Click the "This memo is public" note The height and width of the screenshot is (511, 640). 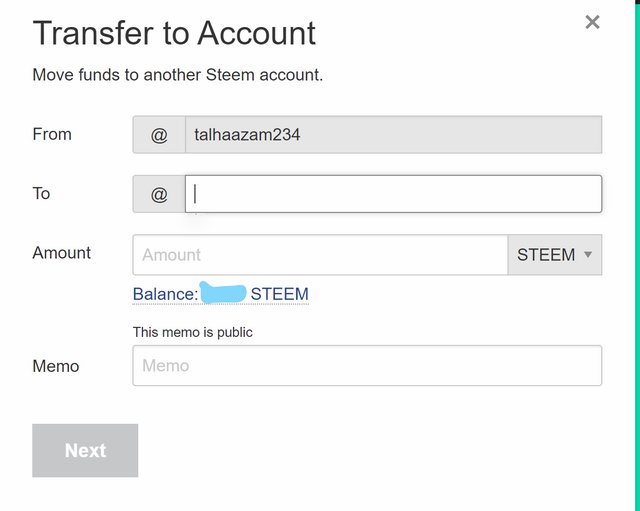click(x=193, y=332)
